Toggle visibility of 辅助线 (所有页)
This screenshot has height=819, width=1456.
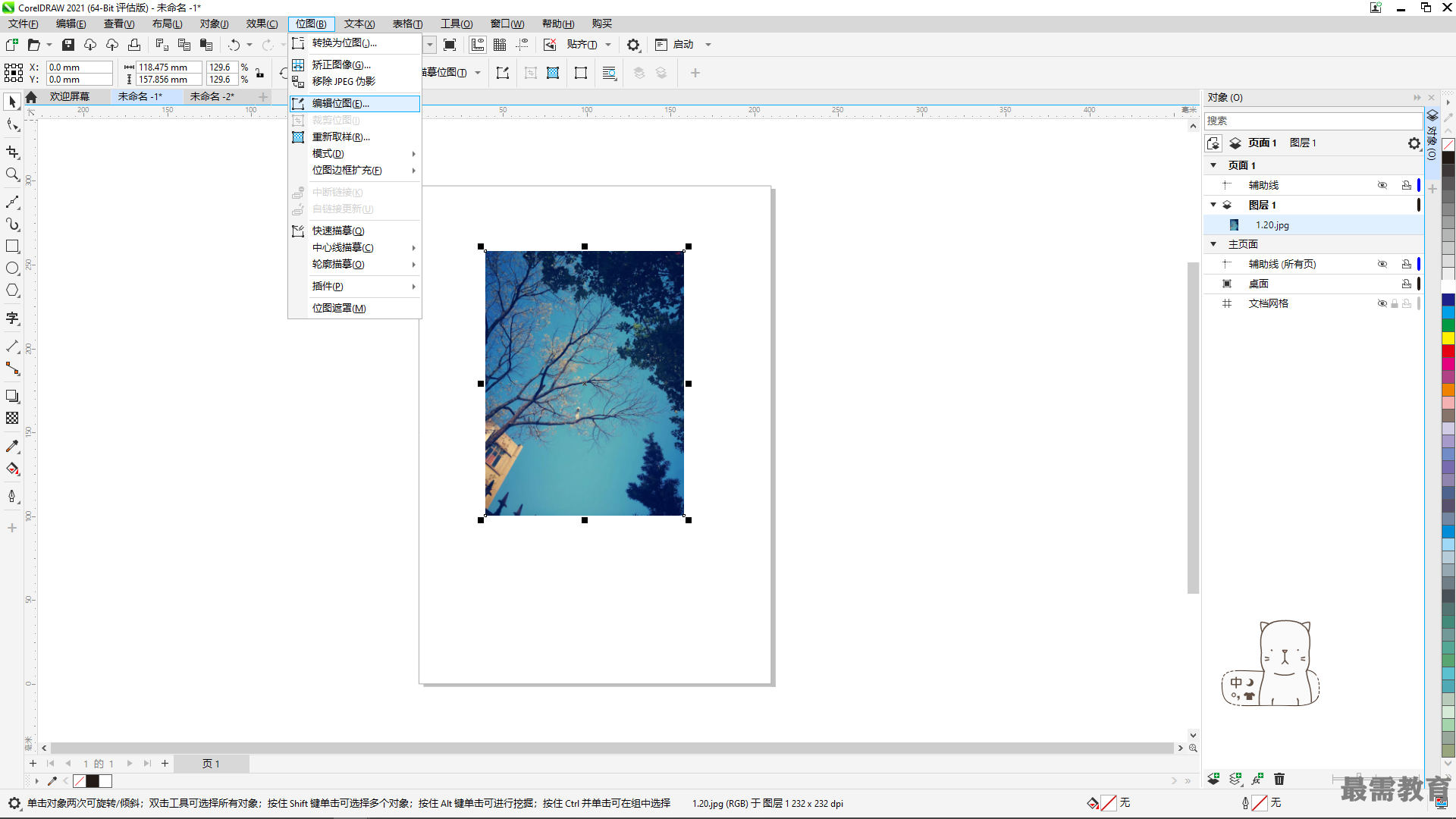1382,264
